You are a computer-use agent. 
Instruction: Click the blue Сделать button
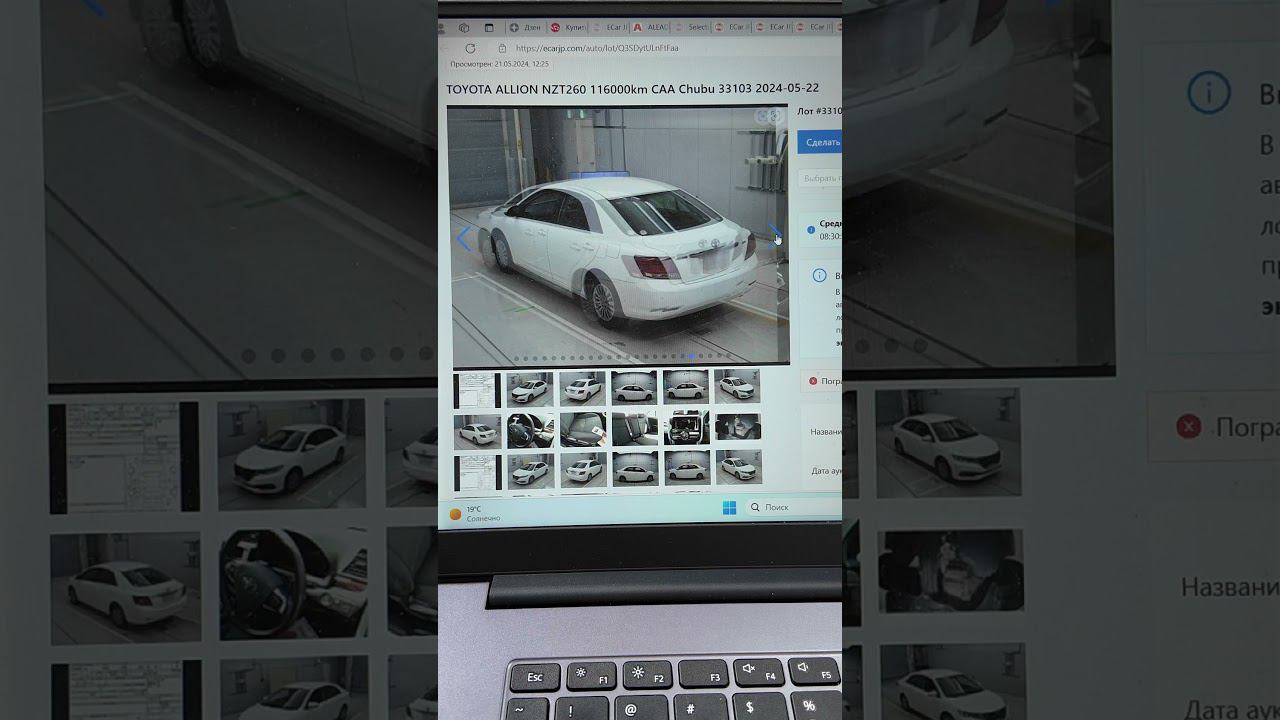coord(821,143)
